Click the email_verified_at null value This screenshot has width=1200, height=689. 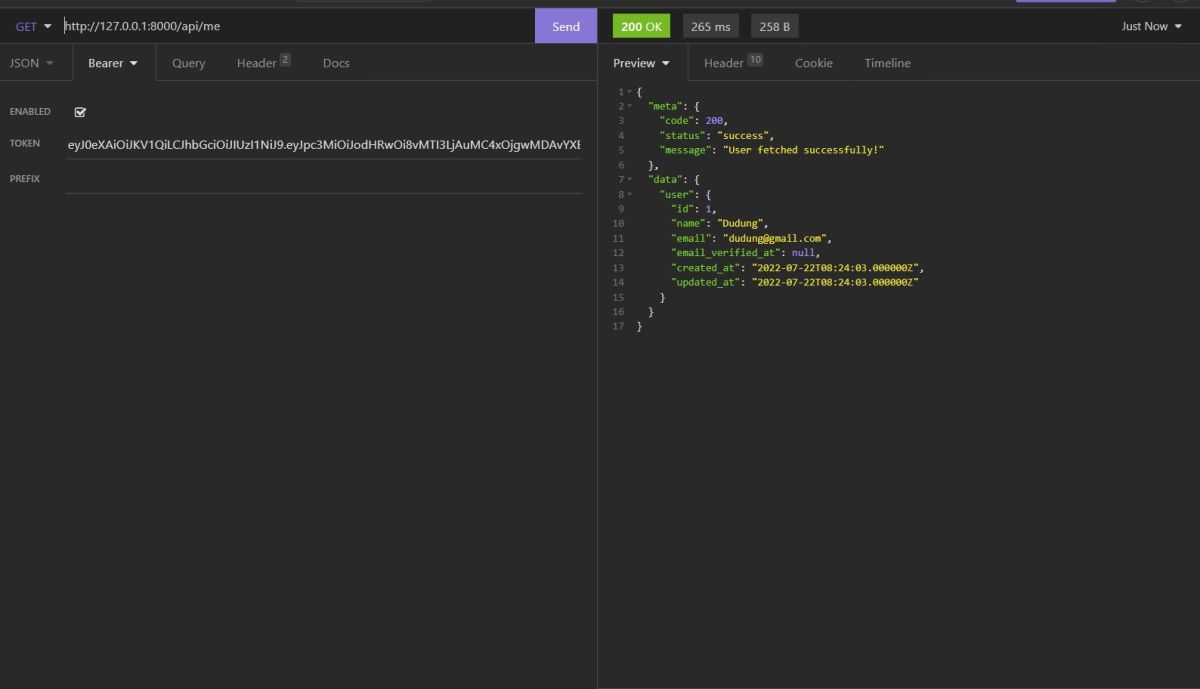(803, 254)
